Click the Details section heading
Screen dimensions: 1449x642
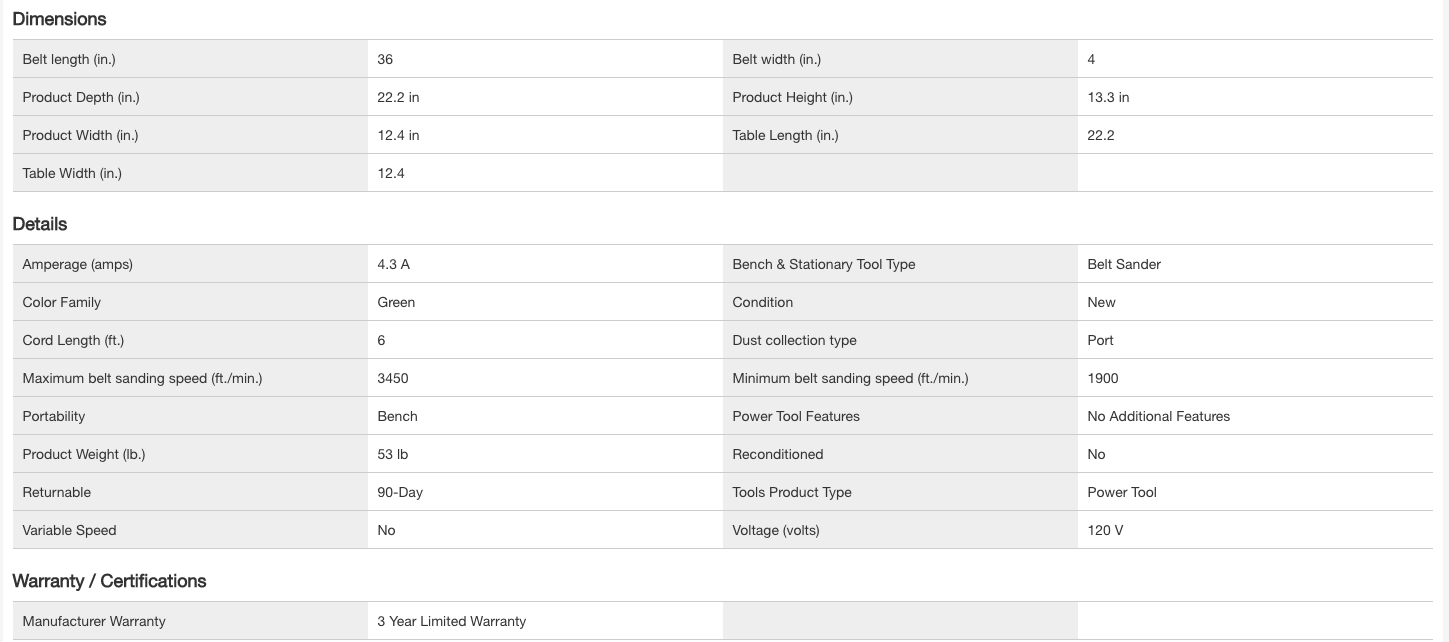click(x=40, y=224)
